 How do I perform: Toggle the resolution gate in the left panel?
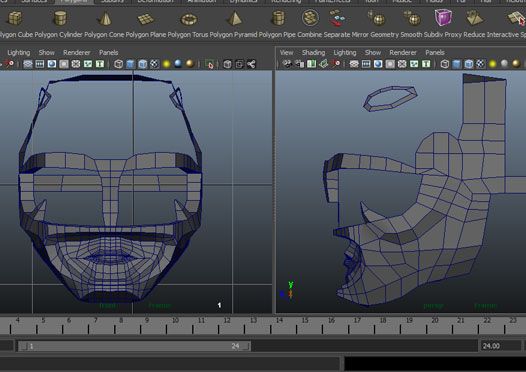[x=52, y=64]
